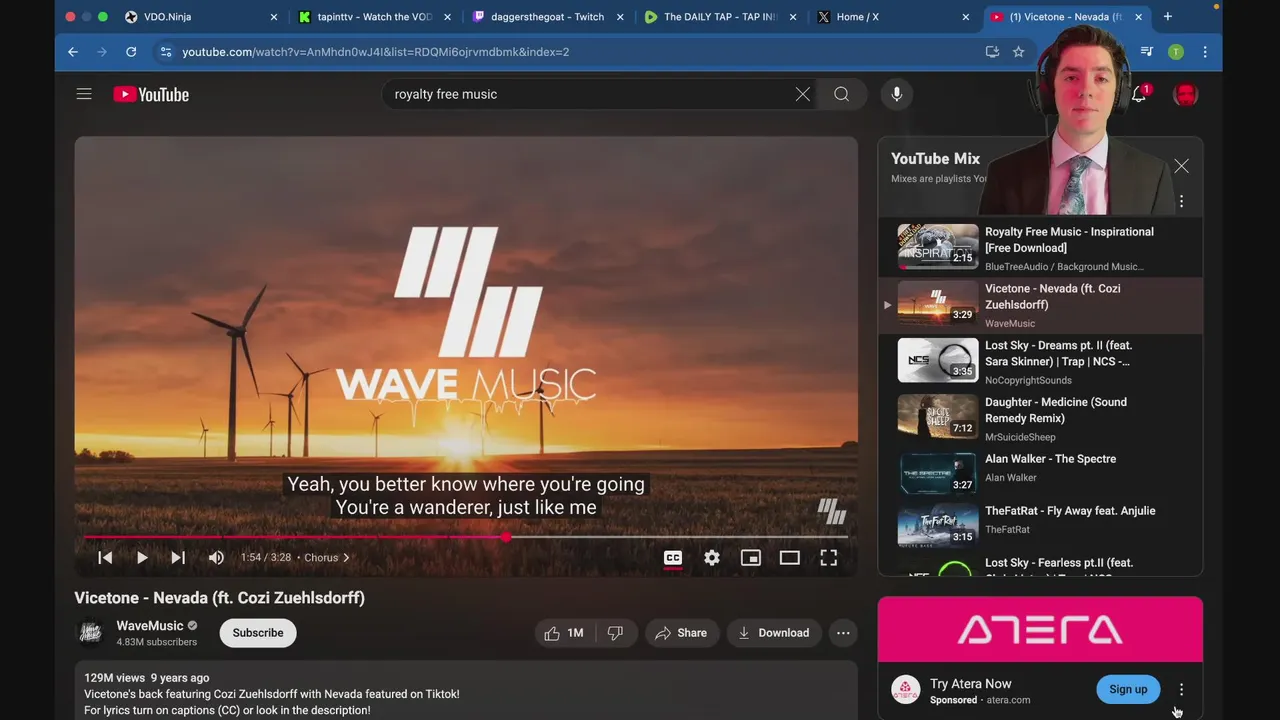
Task: Subscribe to WaveMusic
Action: click(258, 633)
